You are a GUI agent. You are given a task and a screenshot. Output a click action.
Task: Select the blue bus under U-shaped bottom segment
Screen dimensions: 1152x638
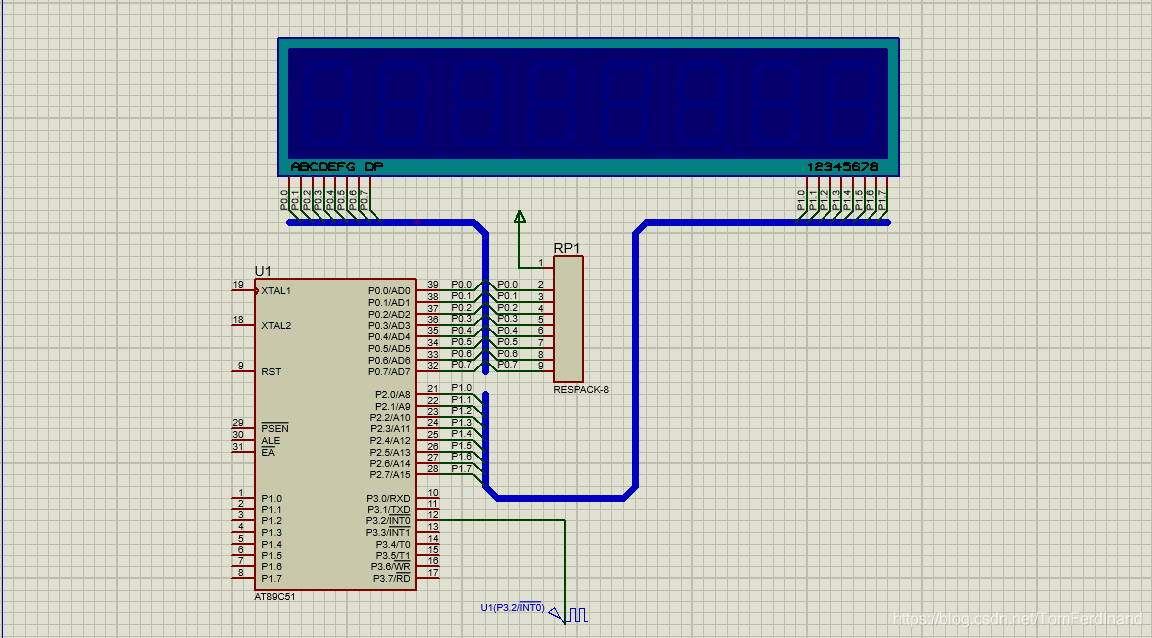pos(561,498)
